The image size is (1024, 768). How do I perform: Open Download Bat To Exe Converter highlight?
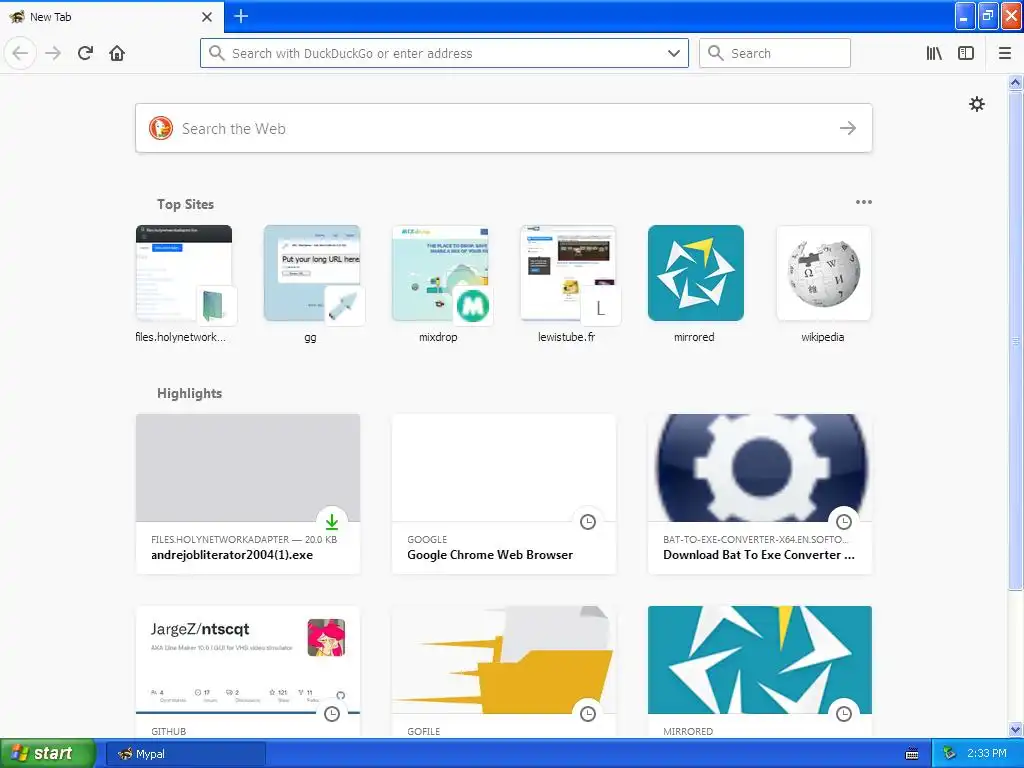click(x=760, y=494)
